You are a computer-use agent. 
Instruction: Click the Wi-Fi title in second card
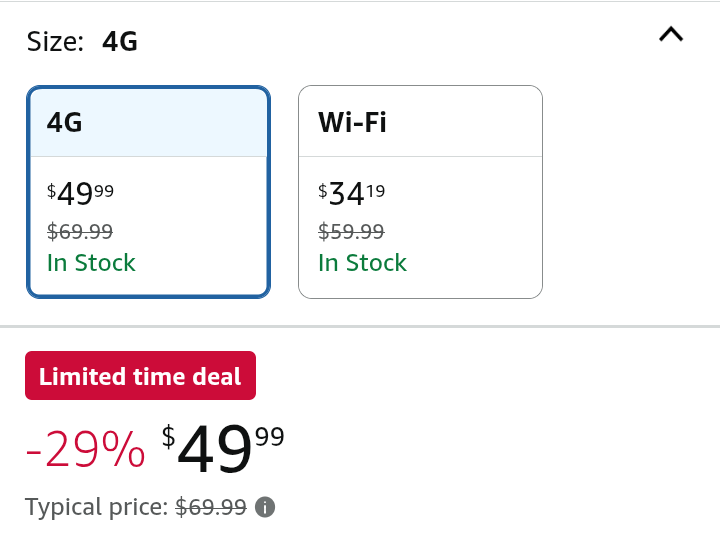coord(352,123)
